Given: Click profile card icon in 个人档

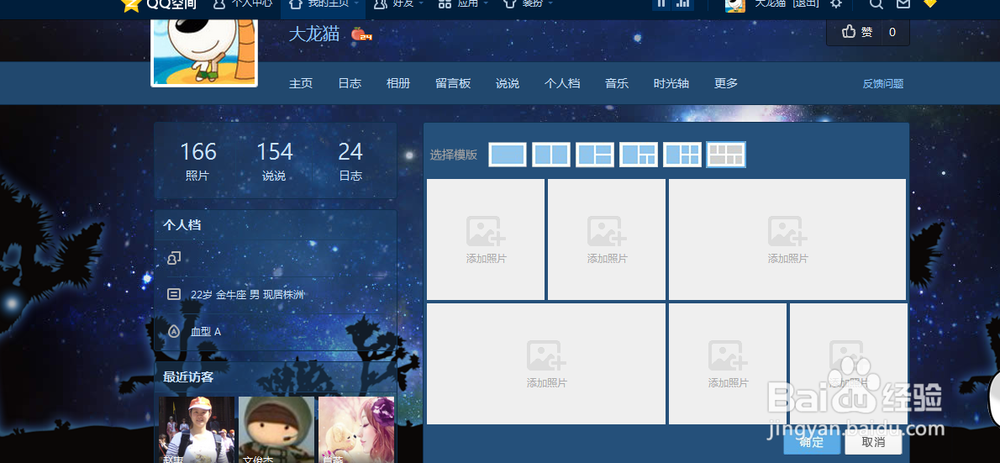Looking at the screenshot, I should 174,258.
